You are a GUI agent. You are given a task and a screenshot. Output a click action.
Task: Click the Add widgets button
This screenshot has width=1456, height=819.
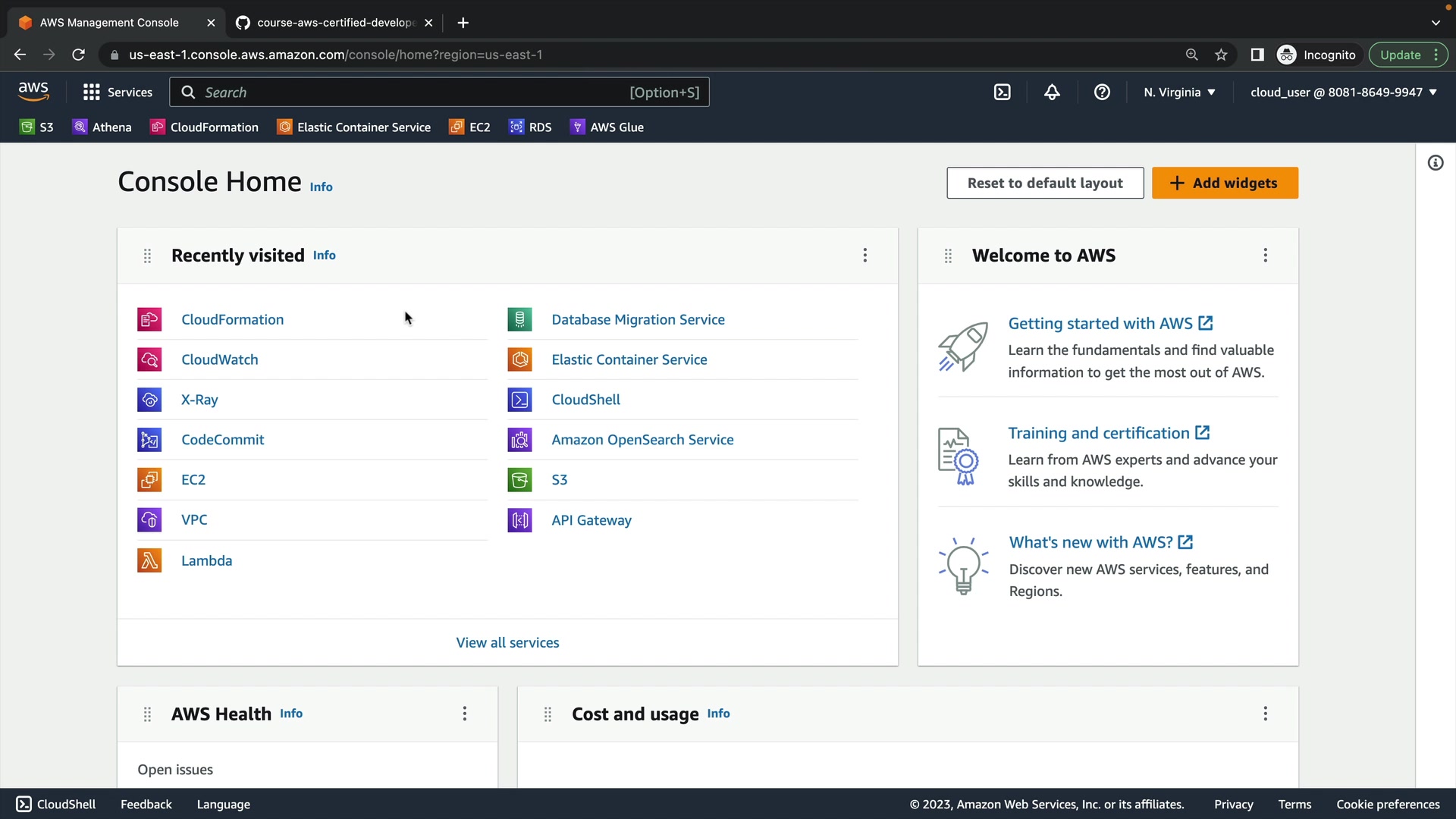[x=1225, y=183]
